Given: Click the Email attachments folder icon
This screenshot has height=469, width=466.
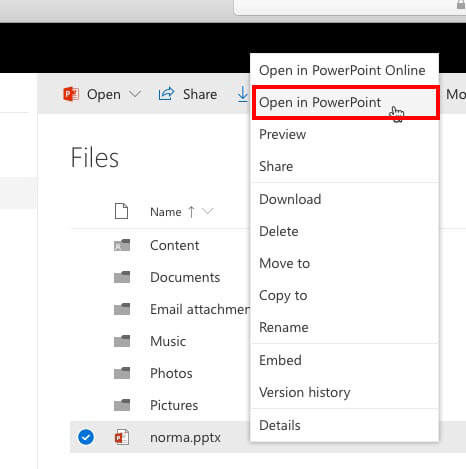Looking at the screenshot, I should pos(122,309).
